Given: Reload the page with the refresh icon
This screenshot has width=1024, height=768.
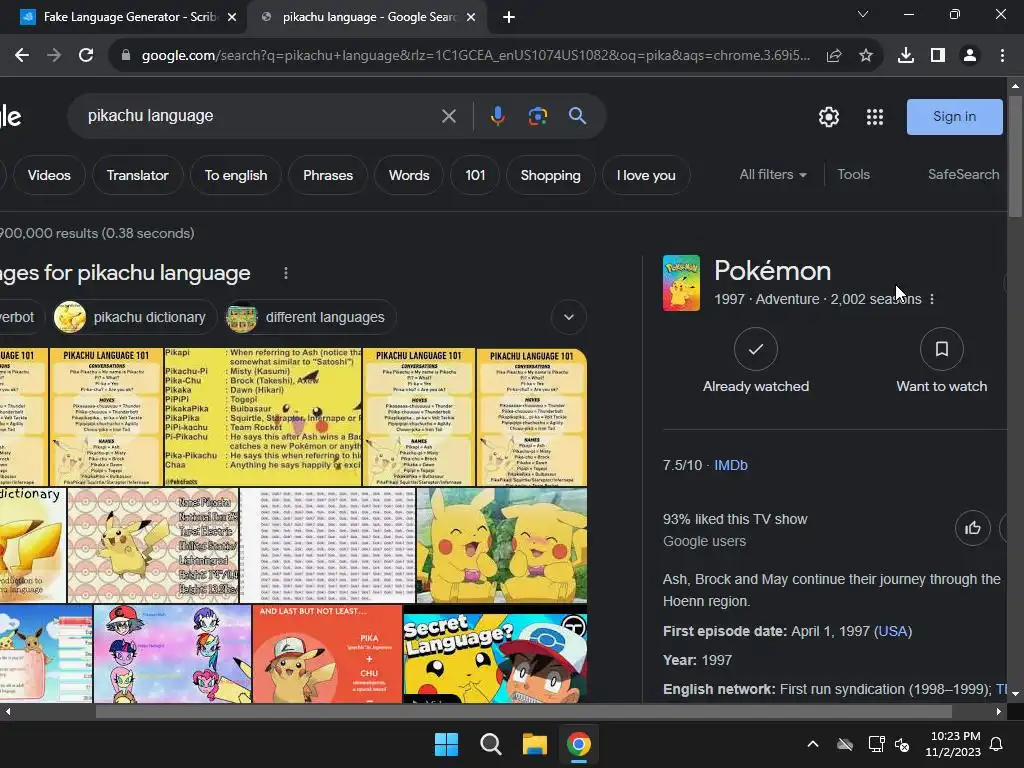Looking at the screenshot, I should [86, 56].
